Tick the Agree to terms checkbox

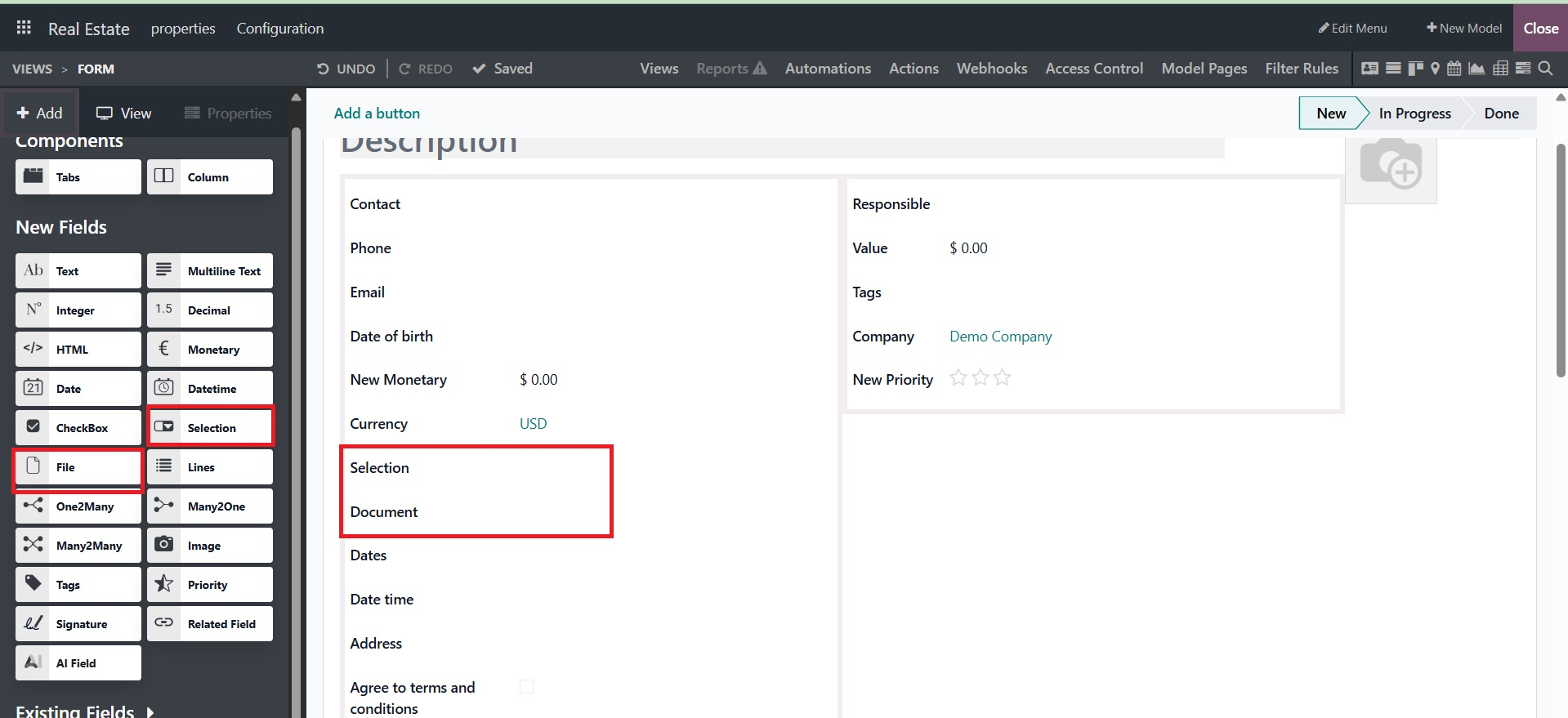(527, 687)
